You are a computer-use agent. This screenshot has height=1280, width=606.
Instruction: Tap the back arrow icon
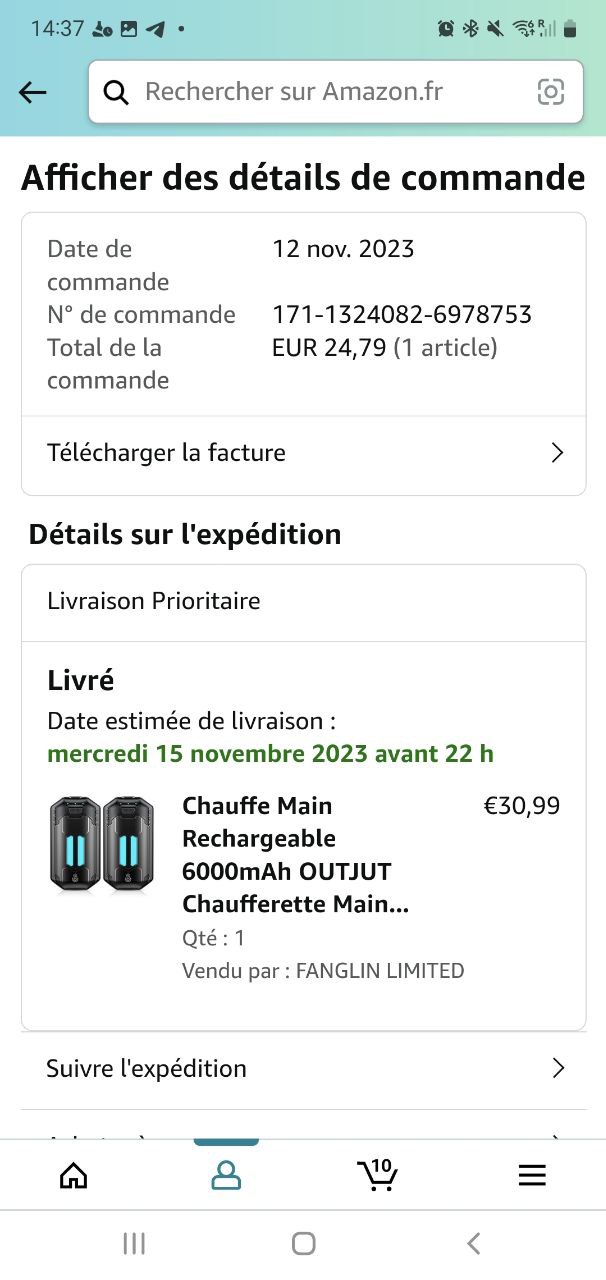point(33,92)
